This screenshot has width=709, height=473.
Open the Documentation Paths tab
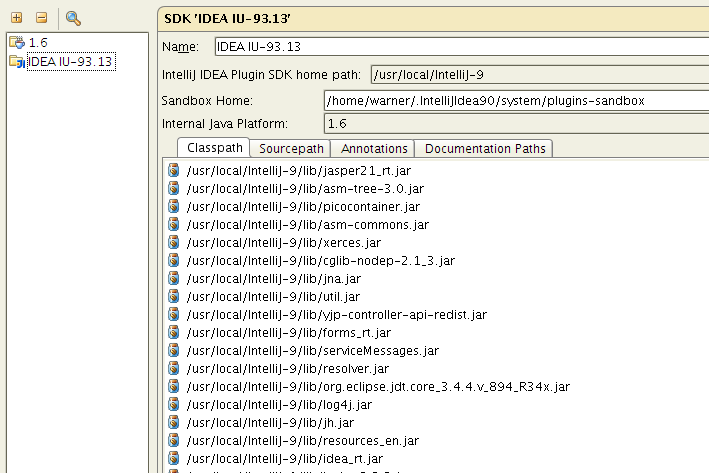click(x=485, y=148)
